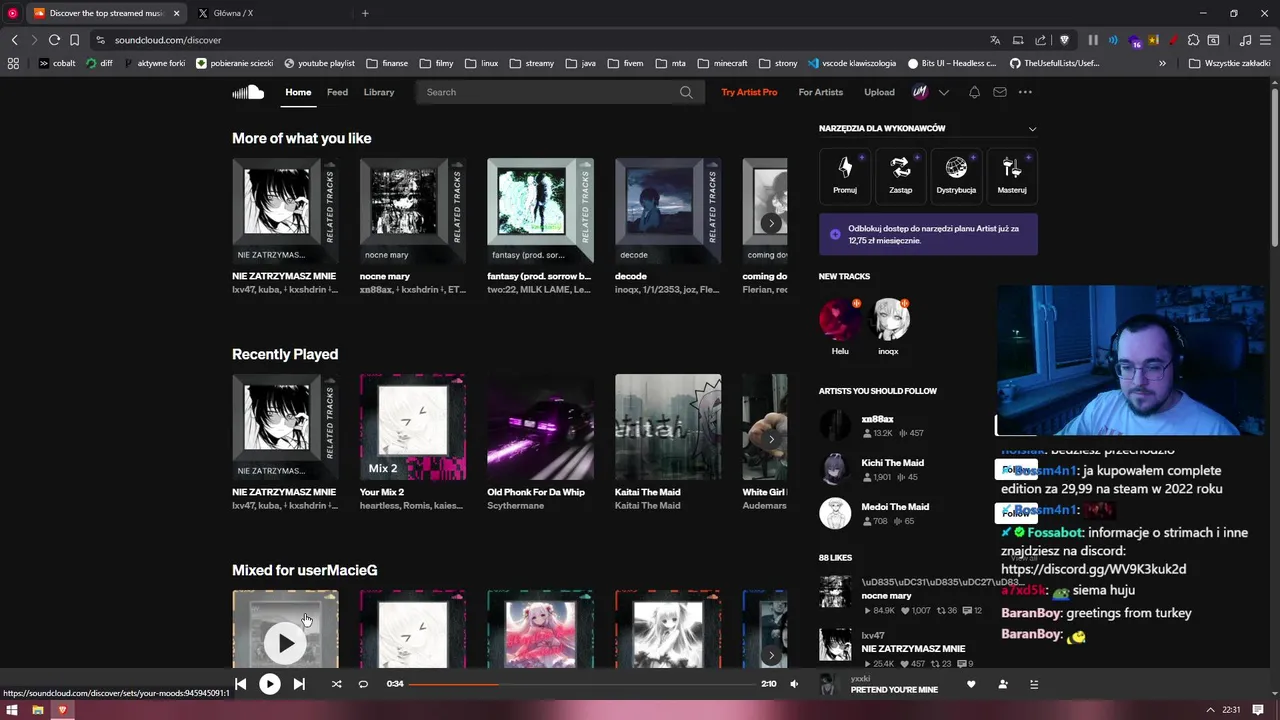
Task: Open the fantasy (prod. sorrow) thumbnail
Action: 540,211
